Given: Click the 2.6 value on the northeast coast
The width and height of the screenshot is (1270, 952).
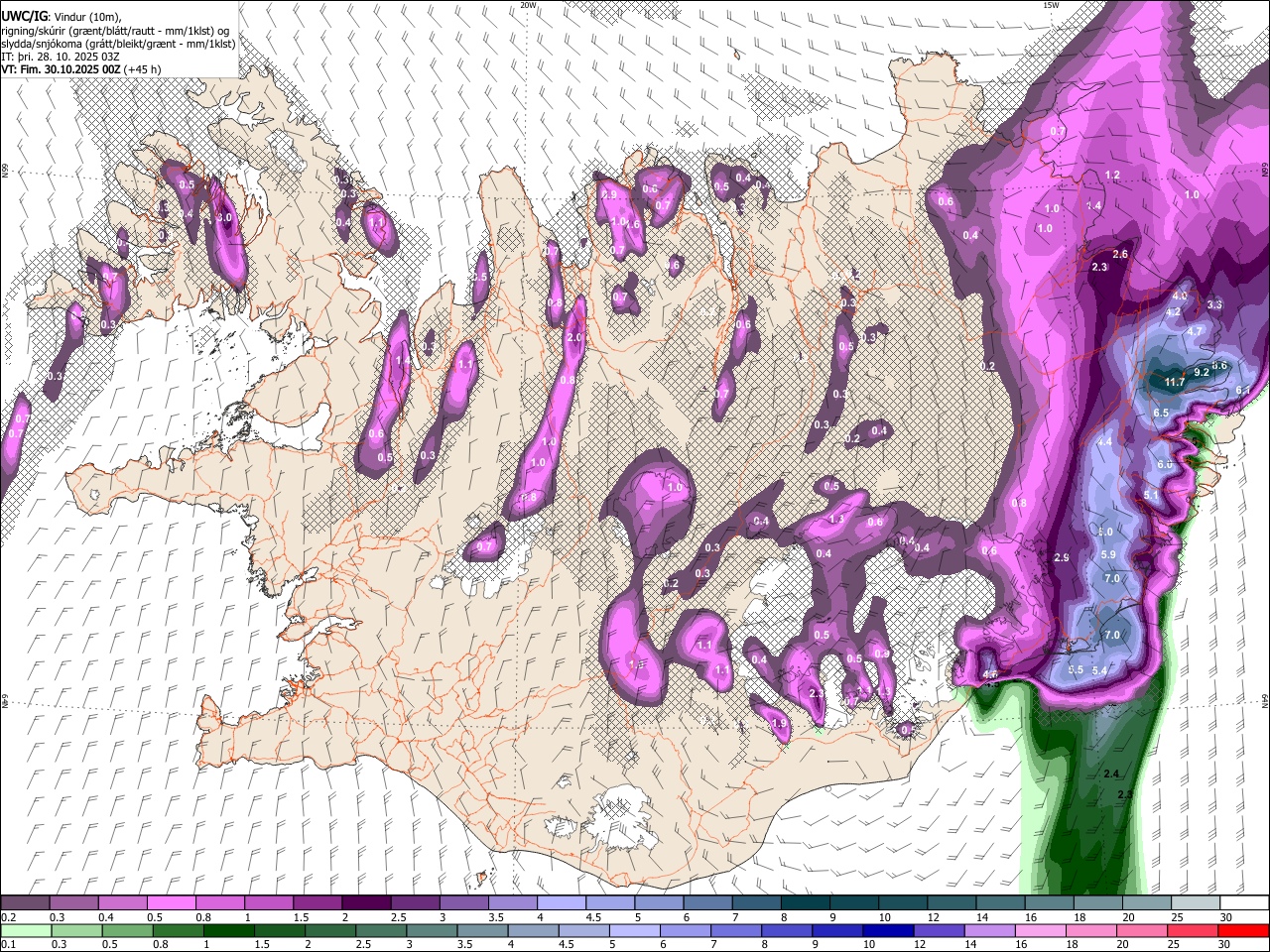Looking at the screenshot, I should (x=1121, y=255).
